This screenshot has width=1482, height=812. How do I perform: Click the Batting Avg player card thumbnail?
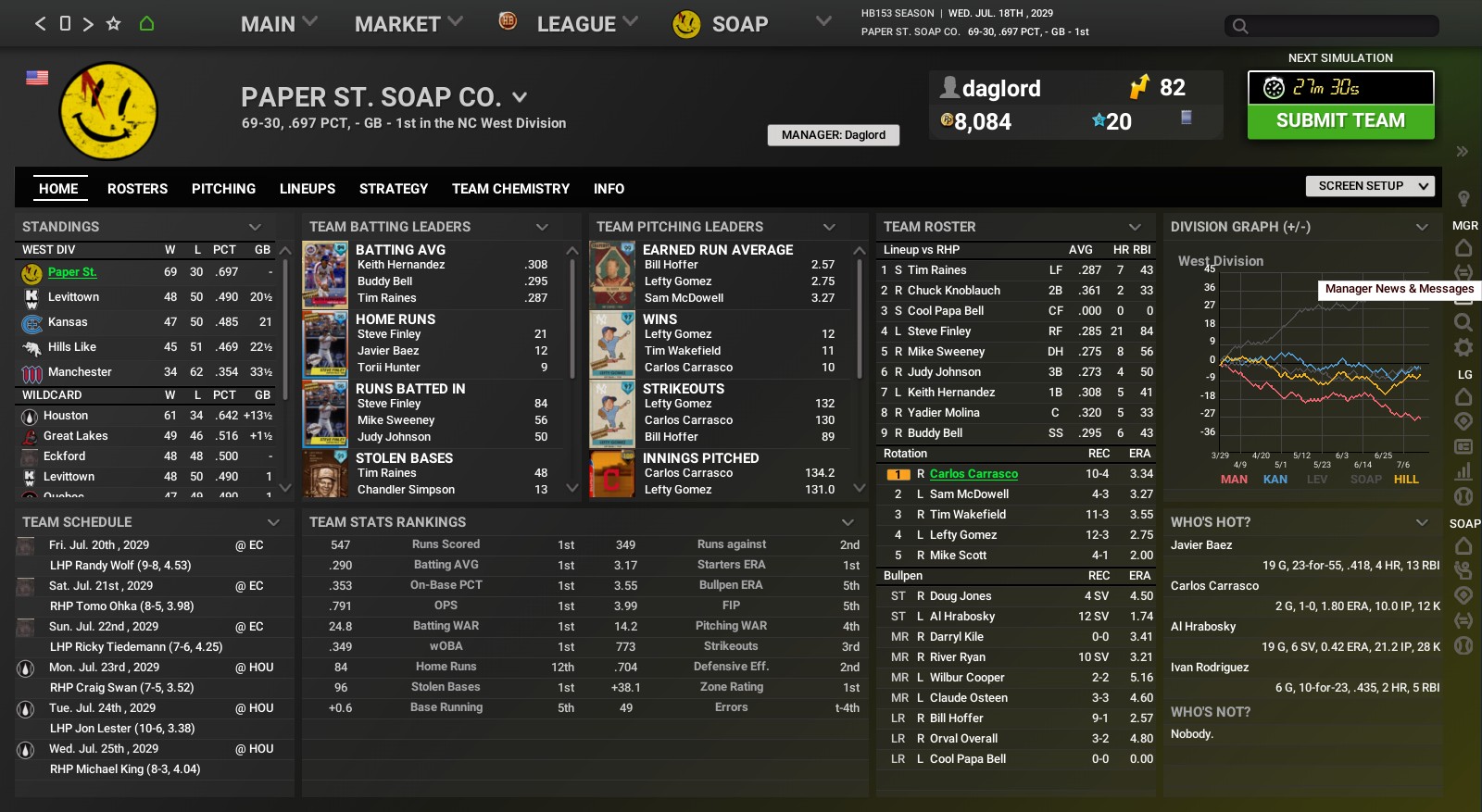click(325, 275)
